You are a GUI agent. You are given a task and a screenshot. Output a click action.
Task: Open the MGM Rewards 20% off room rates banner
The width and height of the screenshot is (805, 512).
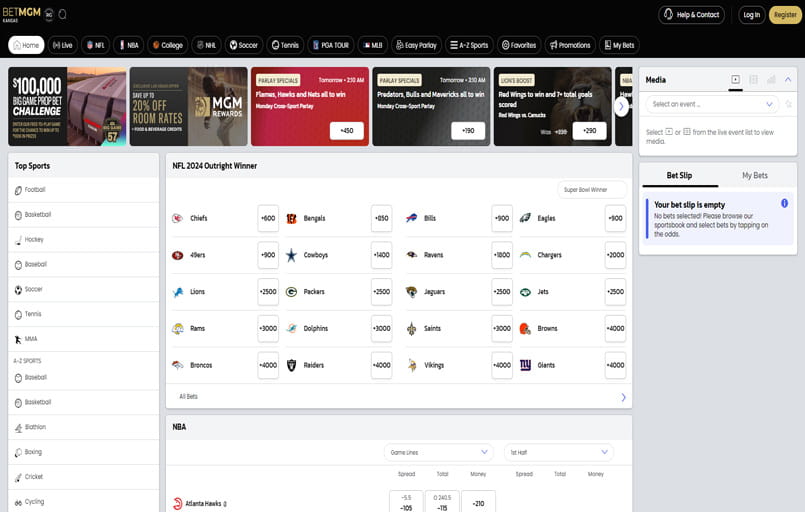click(188, 106)
